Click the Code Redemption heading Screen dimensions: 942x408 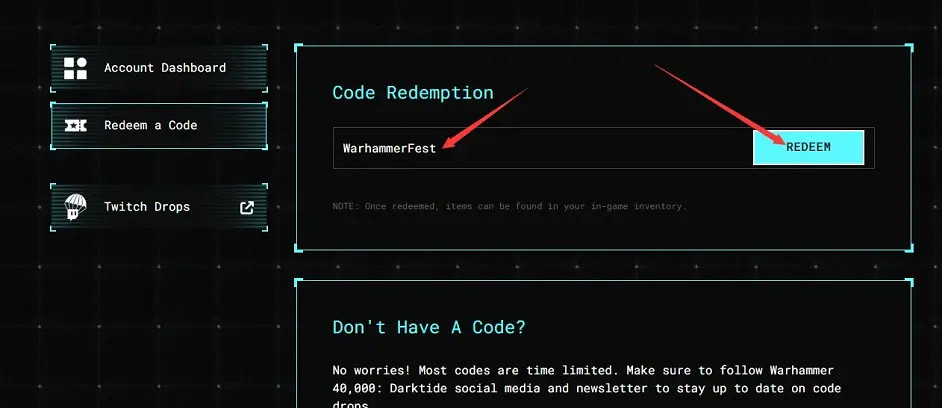point(412,93)
